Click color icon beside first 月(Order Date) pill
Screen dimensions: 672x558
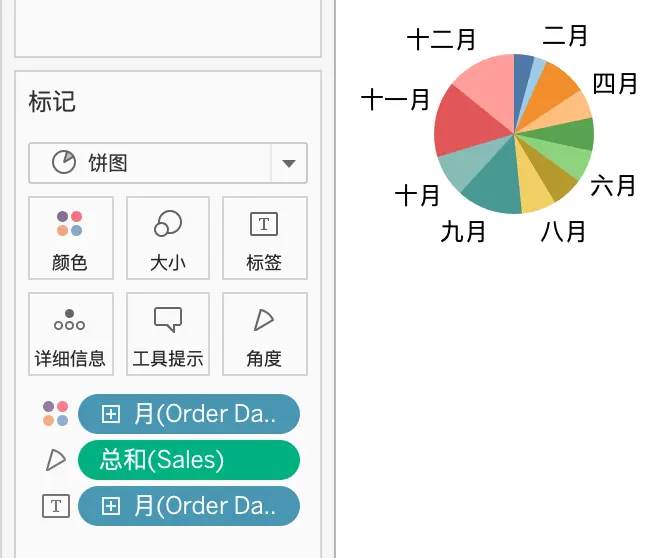coord(55,414)
